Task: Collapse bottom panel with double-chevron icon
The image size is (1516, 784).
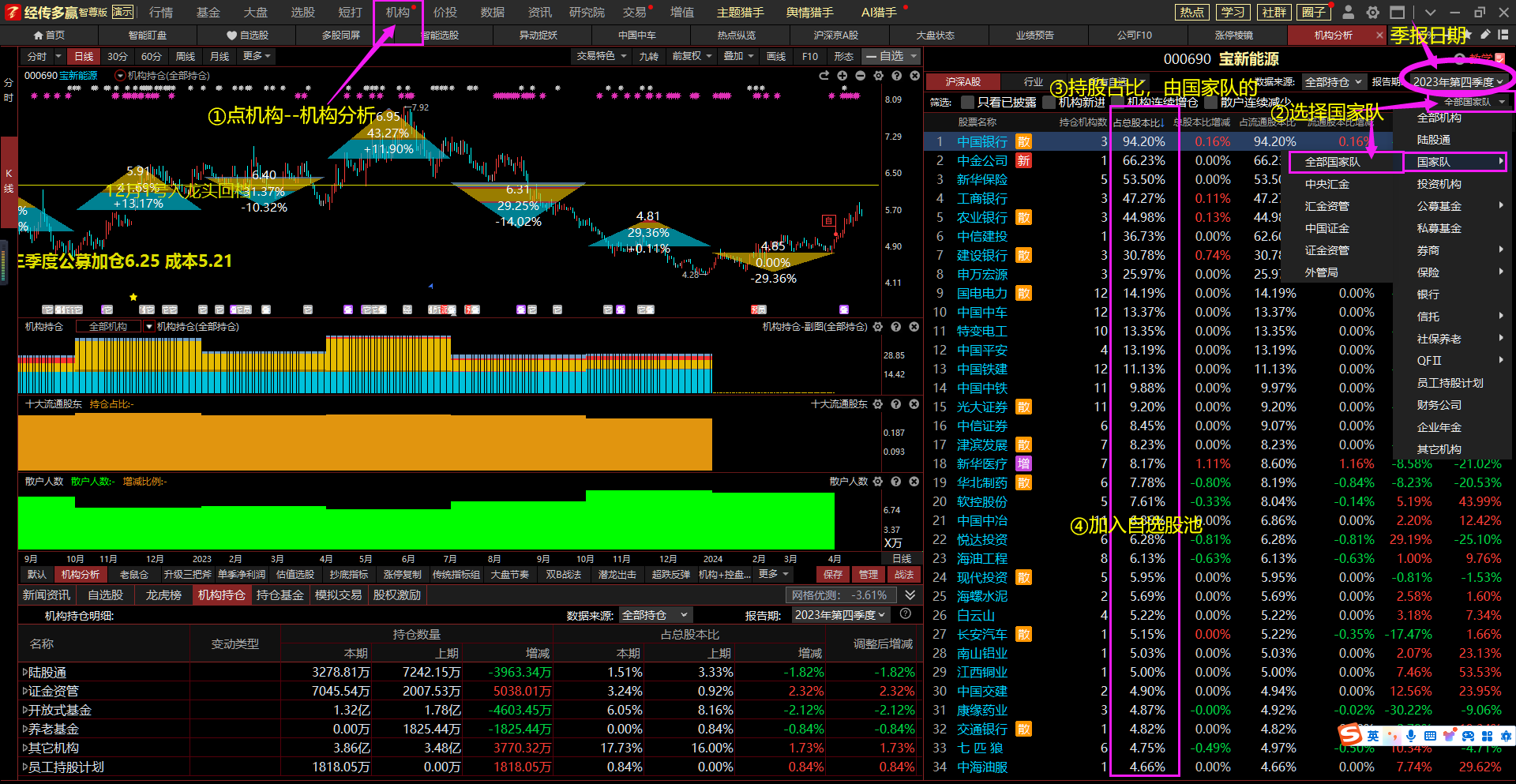Action: [910, 595]
